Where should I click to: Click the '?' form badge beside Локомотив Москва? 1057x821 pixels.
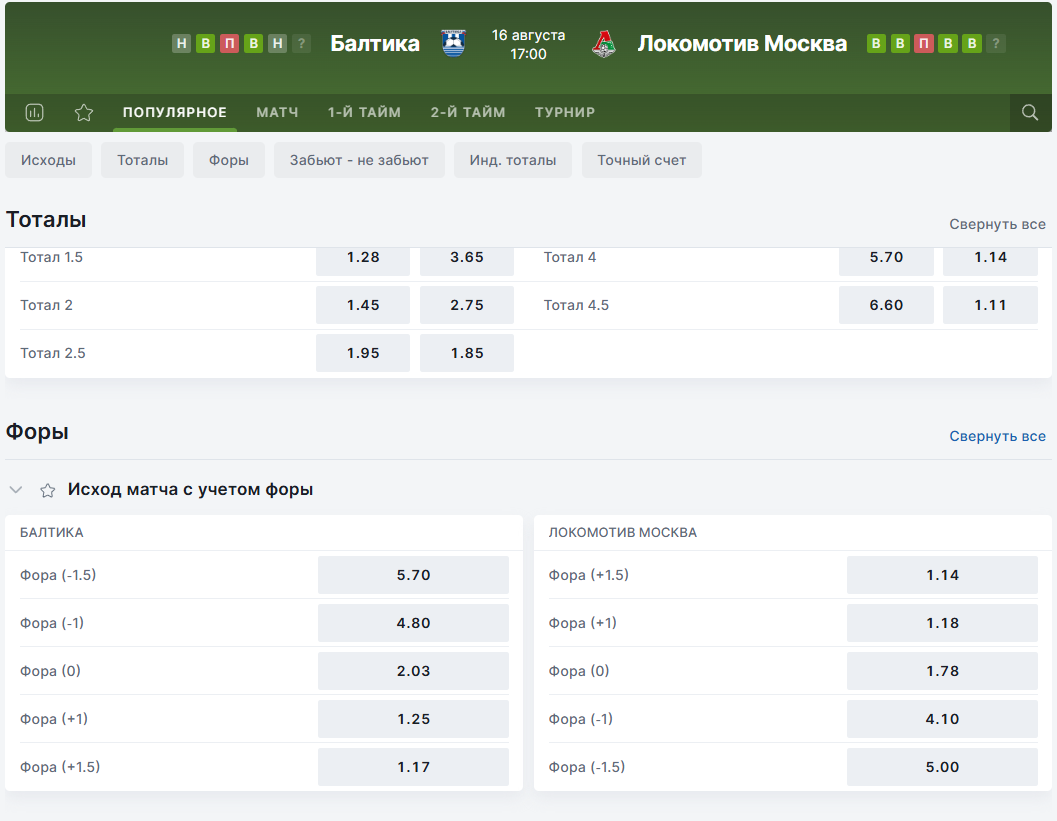[996, 44]
